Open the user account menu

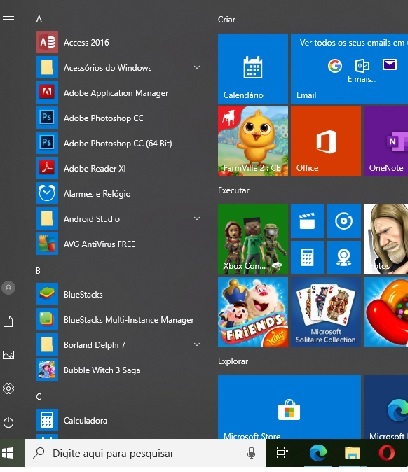tap(8, 288)
